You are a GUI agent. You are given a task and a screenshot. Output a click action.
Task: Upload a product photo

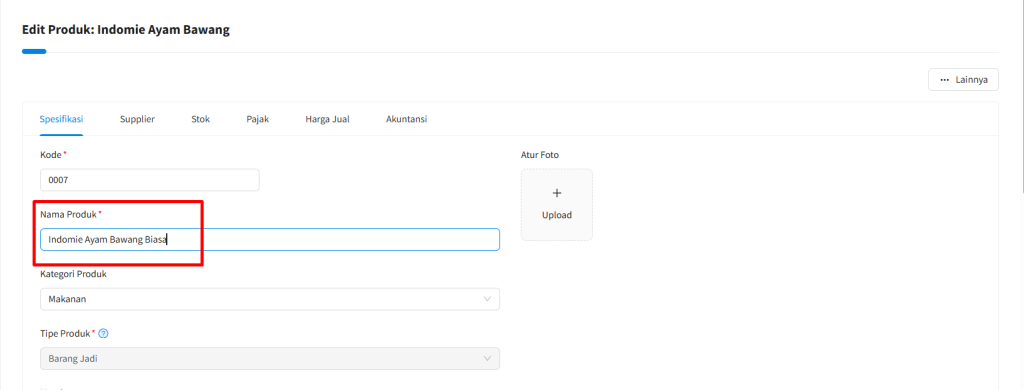pyautogui.click(x=557, y=204)
